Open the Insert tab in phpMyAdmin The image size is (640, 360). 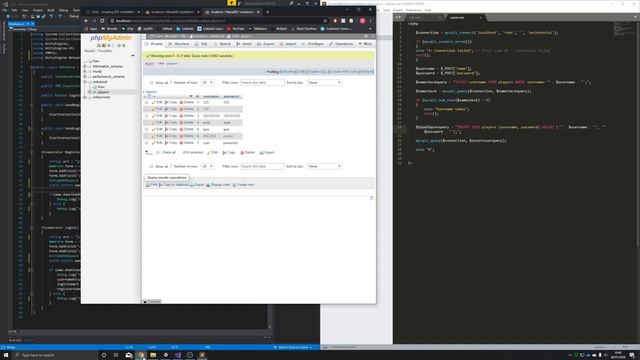tap(244, 44)
